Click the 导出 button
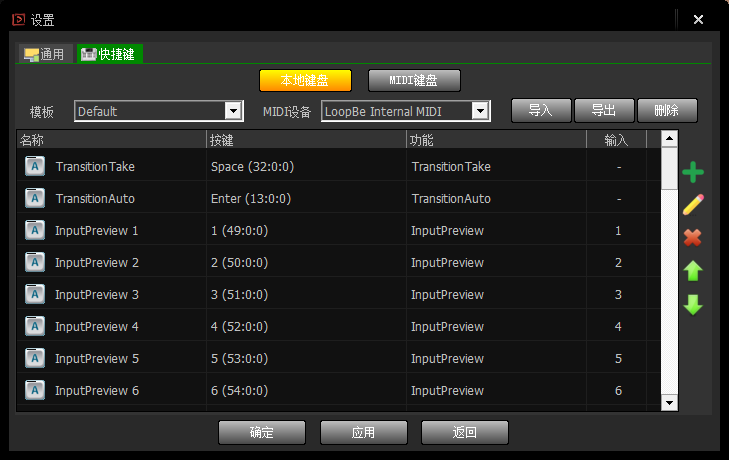 coord(603,111)
